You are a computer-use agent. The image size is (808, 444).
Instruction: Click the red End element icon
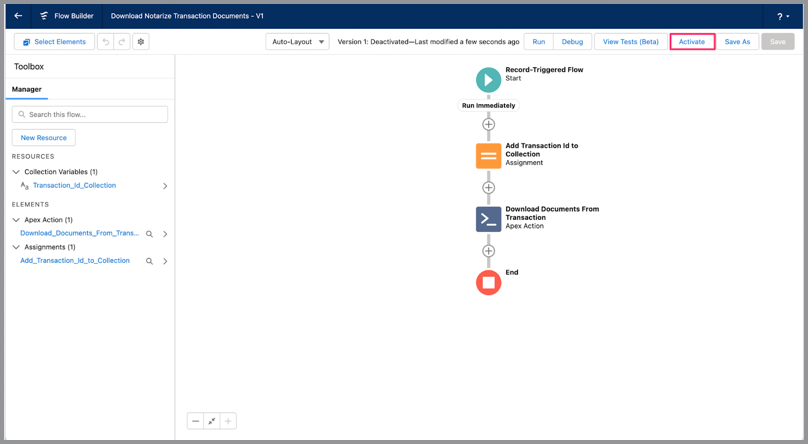click(488, 283)
